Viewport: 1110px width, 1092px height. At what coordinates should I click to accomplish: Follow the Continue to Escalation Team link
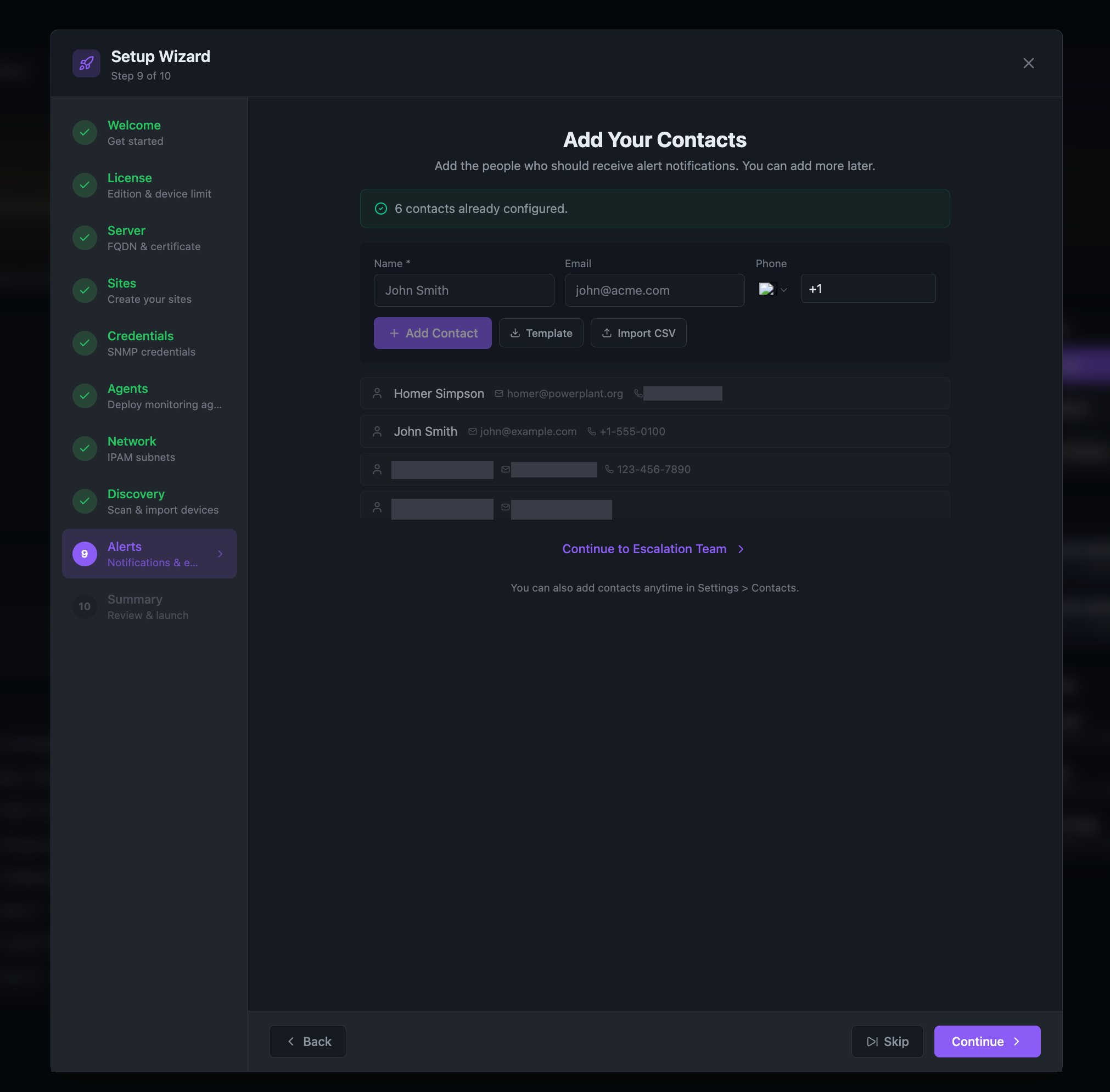(654, 549)
